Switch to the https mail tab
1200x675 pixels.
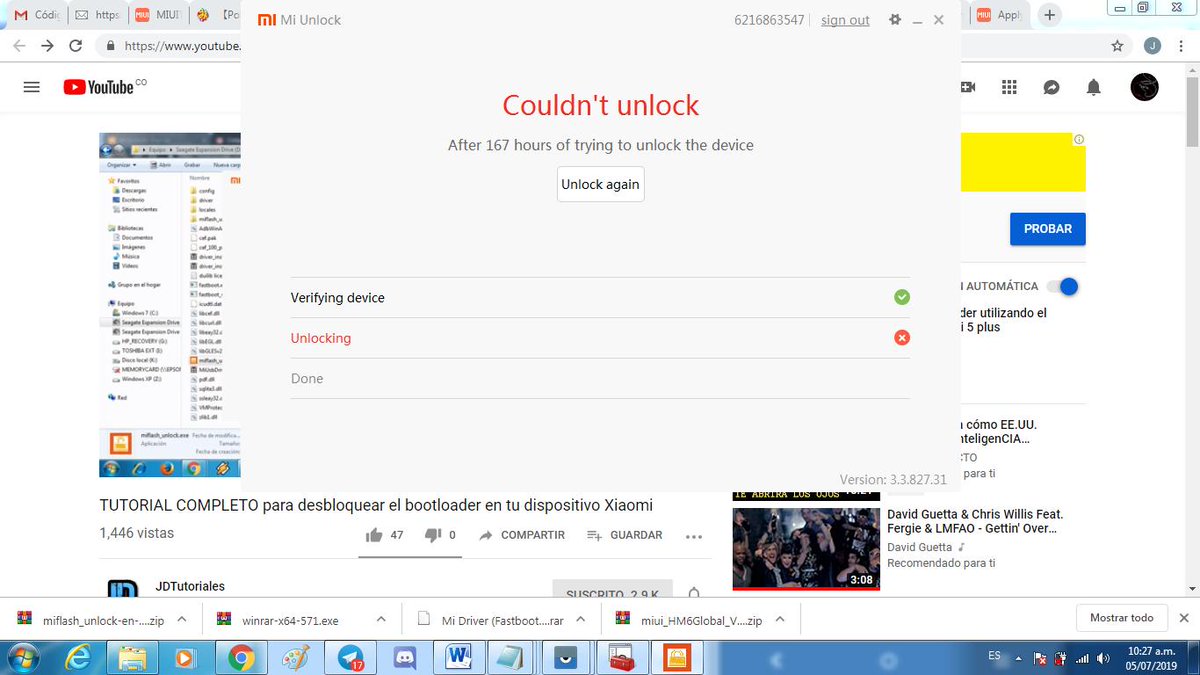coord(98,15)
